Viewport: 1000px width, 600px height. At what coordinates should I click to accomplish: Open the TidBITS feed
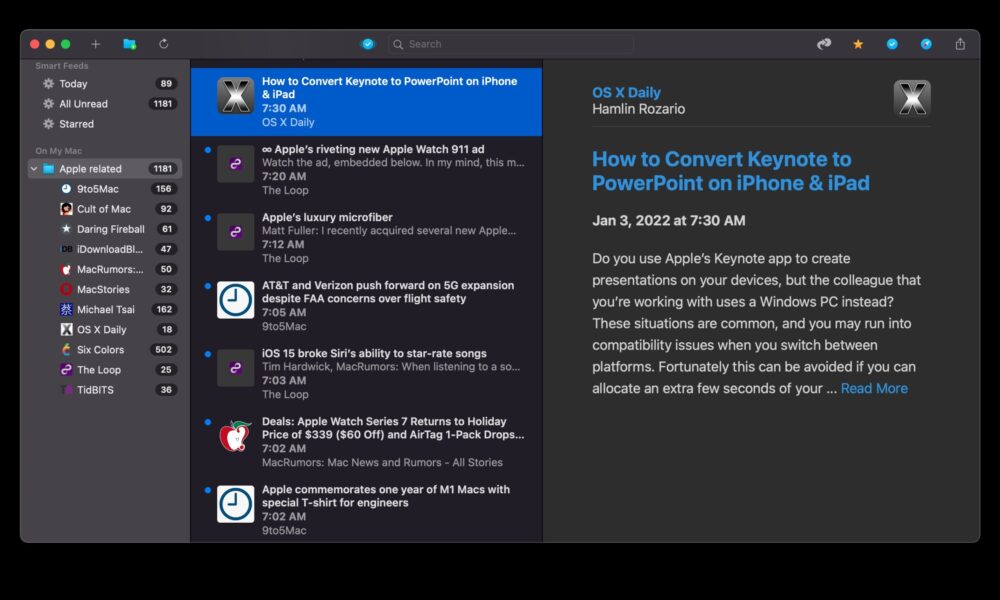105,390
